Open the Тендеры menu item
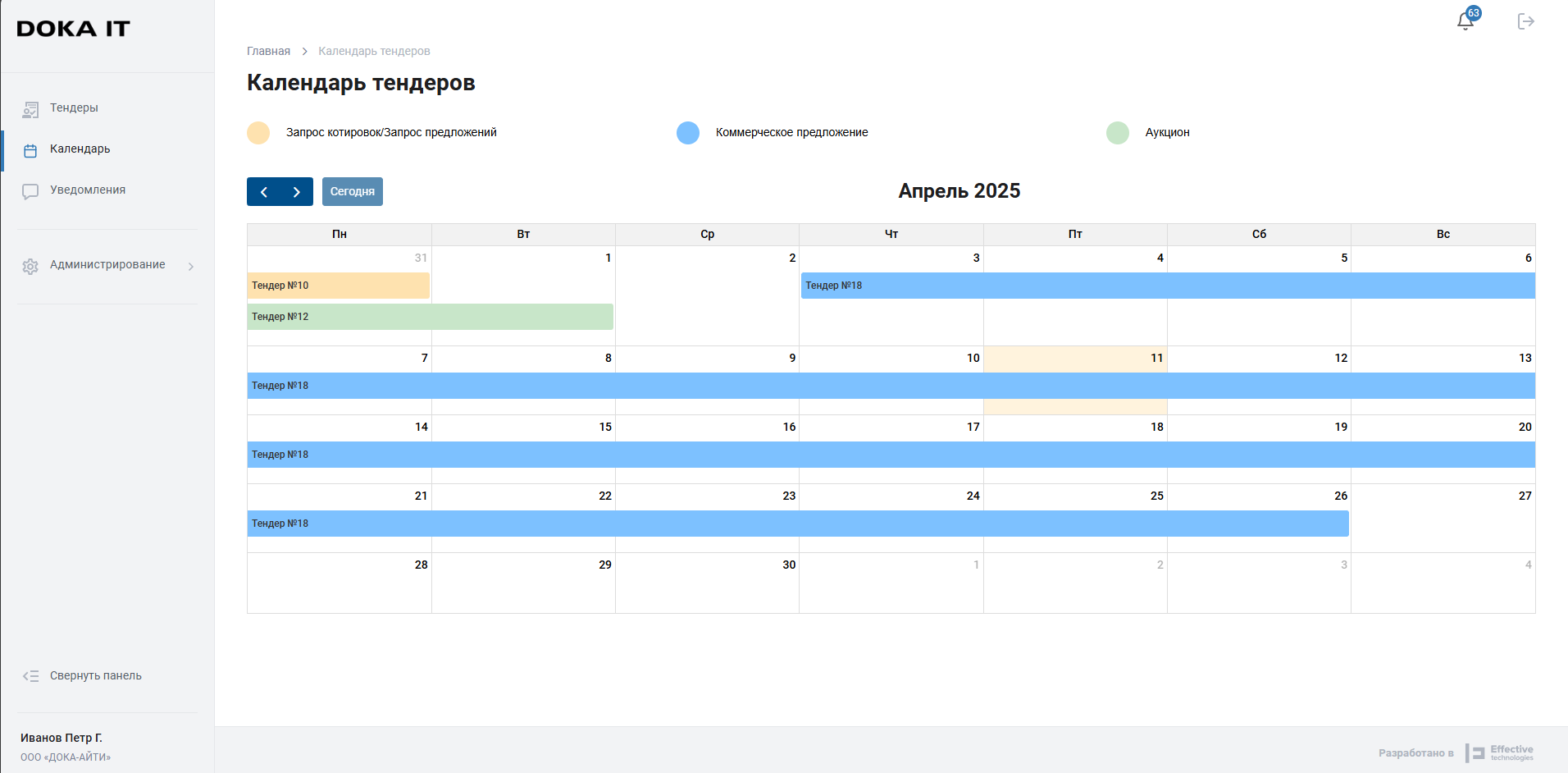Image resolution: width=1568 pixels, height=773 pixels. pos(74,107)
